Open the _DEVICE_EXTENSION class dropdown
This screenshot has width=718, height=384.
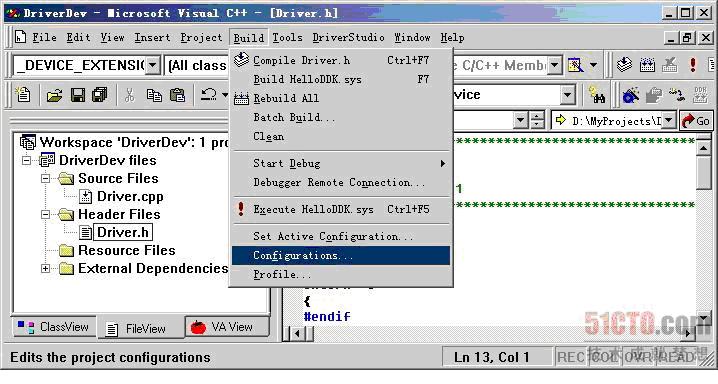point(152,65)
